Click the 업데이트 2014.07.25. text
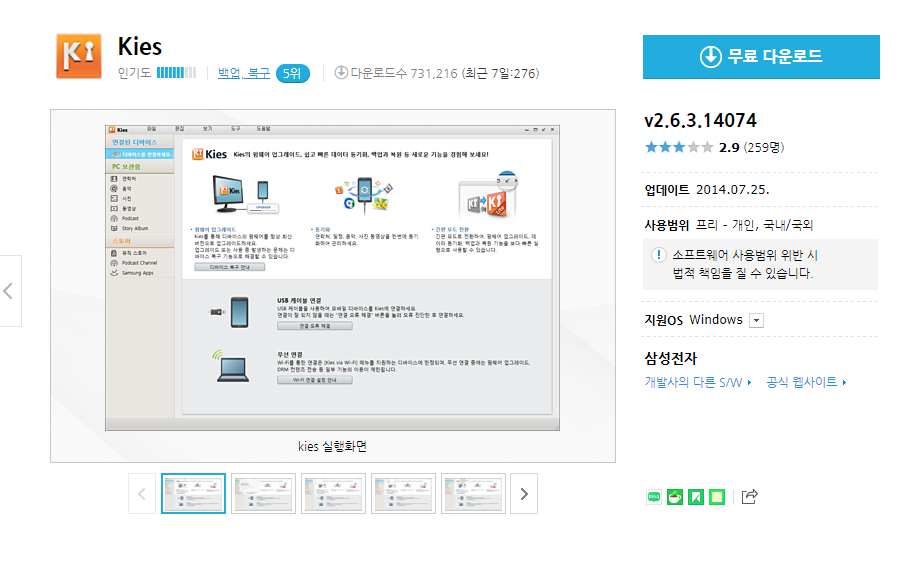The height and width of the screenshot is (564, 908). click(x=707, y=190)
